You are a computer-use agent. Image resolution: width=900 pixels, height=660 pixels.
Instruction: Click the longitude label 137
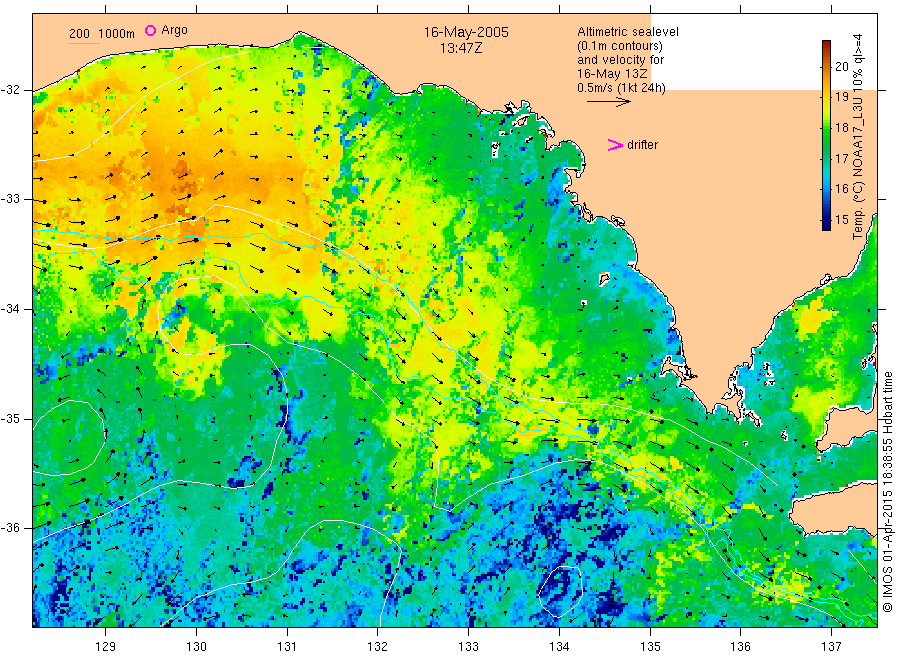[x=831, y=647]
